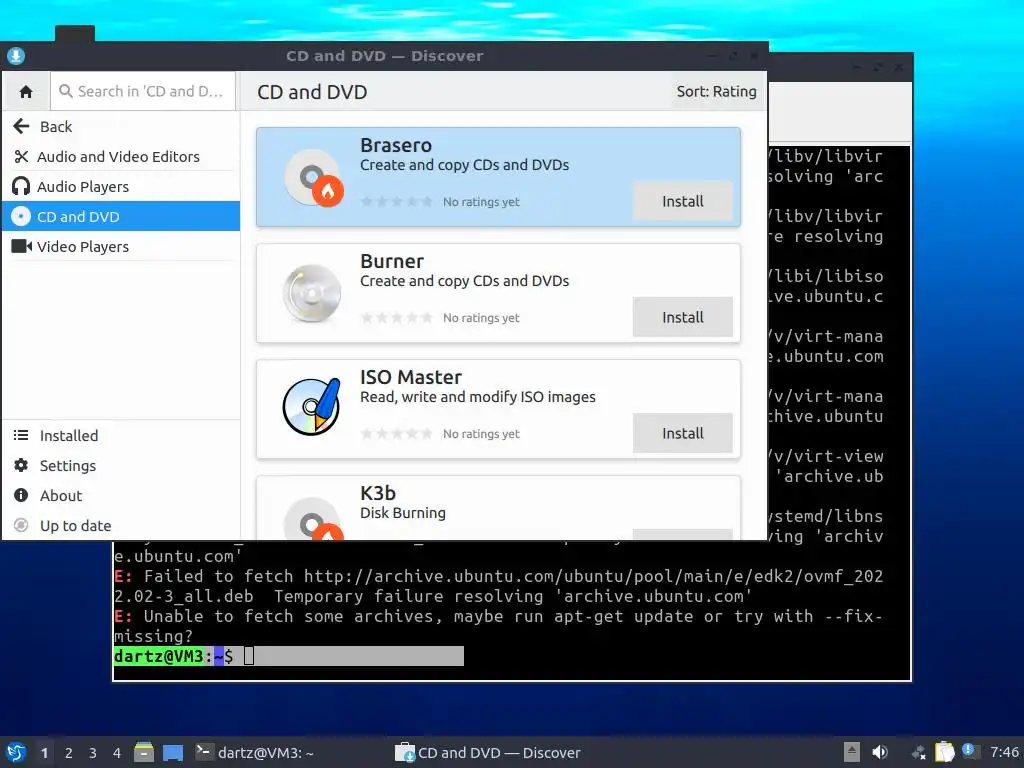
Task: Open the K3b title text
Action: point(377,493)
